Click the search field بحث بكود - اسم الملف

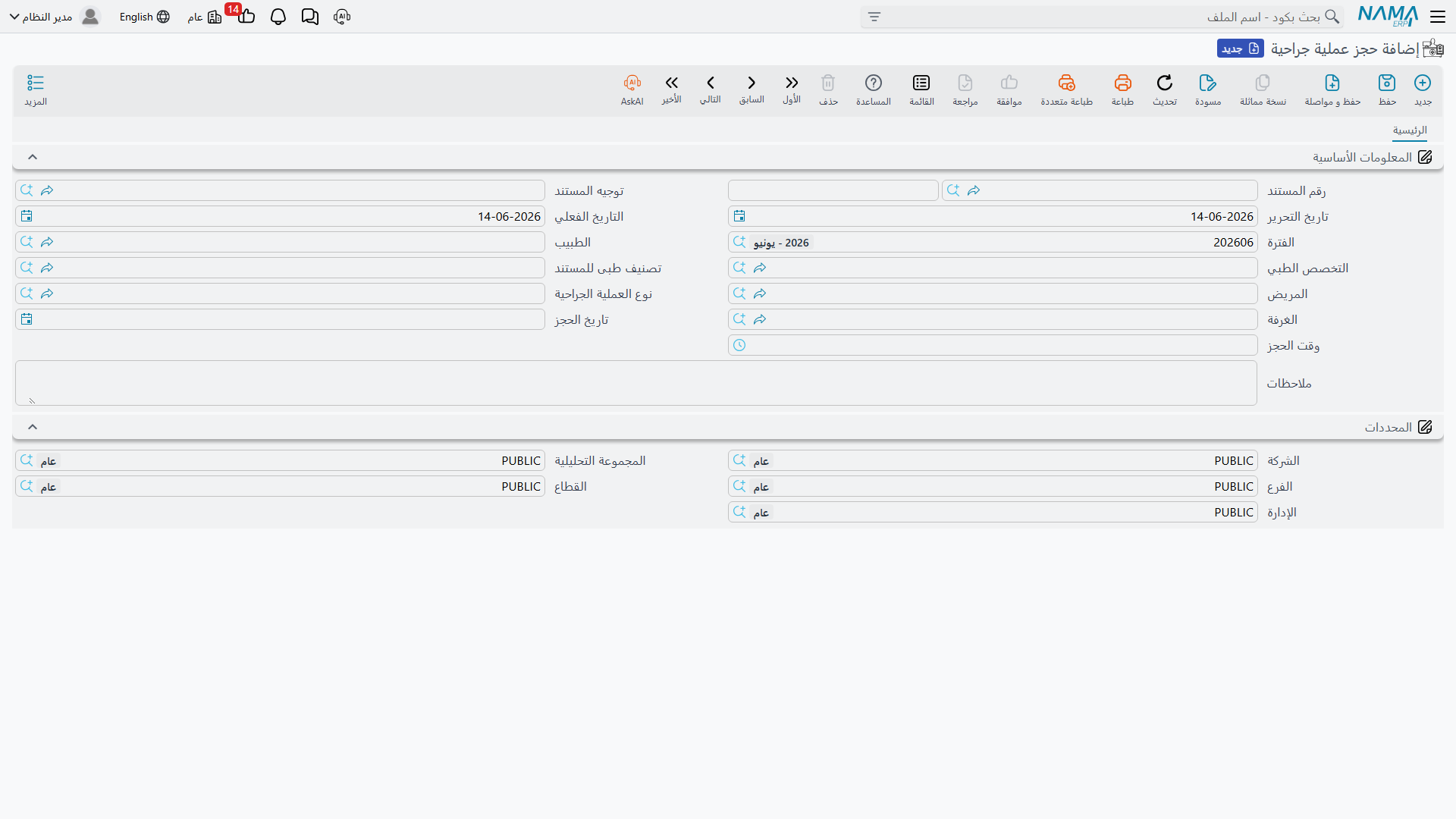1102,17
